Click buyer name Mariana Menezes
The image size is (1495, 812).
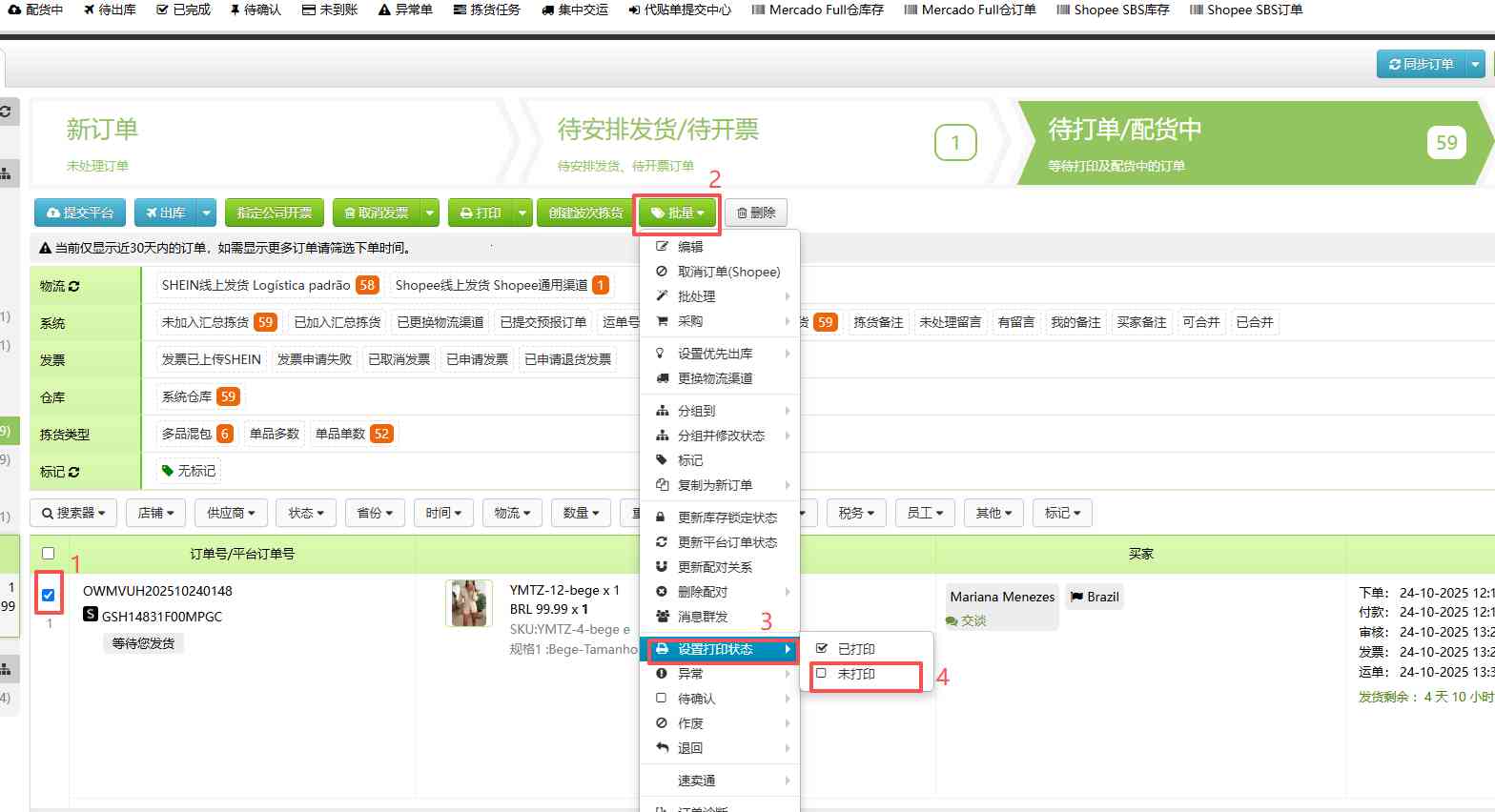[x=1002, y=597]
